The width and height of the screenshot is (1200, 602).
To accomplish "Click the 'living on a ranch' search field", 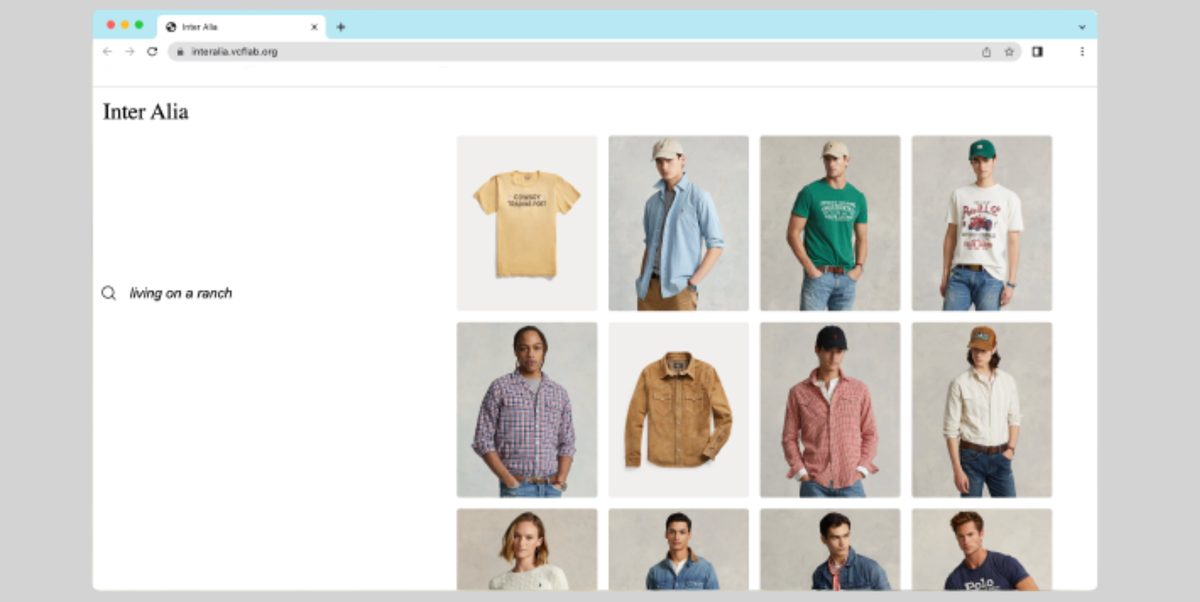I will click(x=181, y=293).
